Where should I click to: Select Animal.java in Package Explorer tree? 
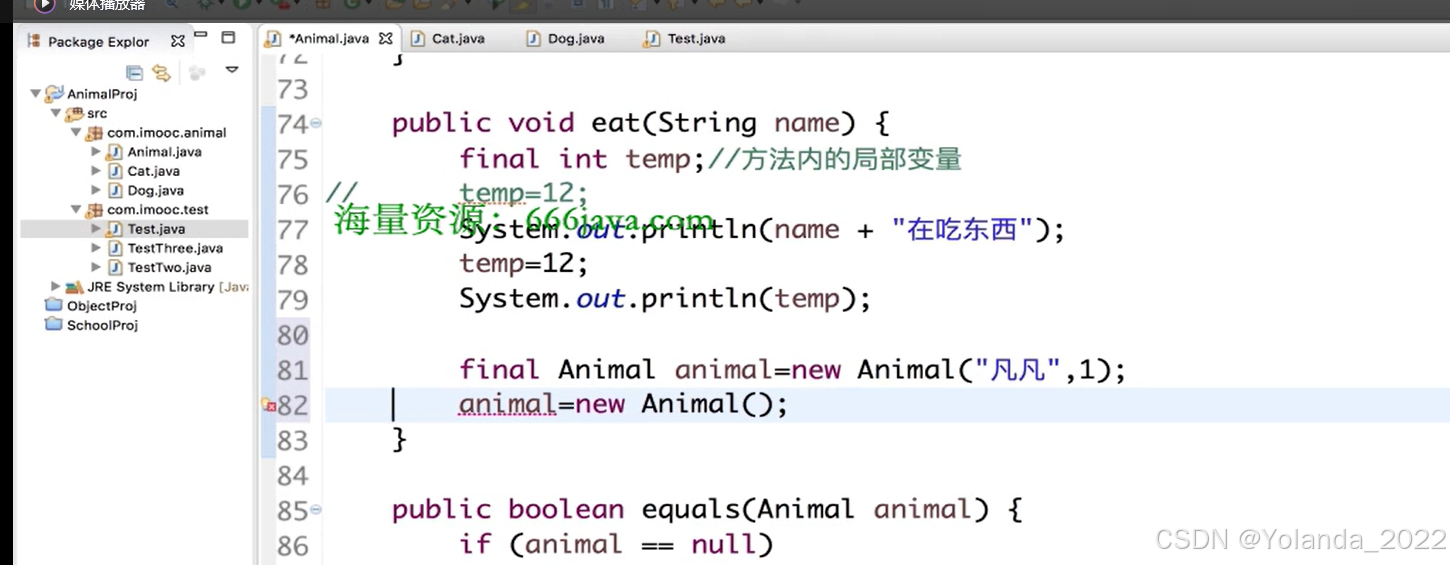click(x=164, y=152)
